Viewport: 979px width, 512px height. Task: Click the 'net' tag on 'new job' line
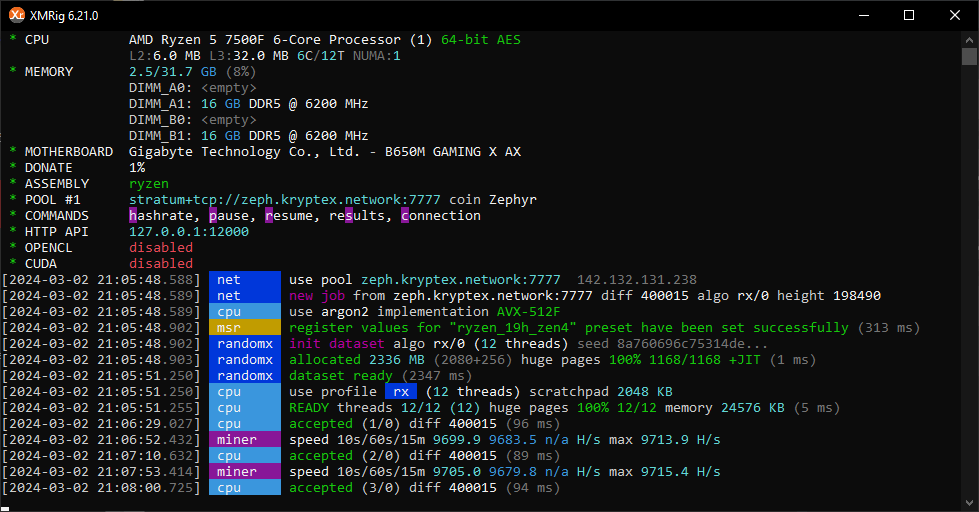coord(245,295)
